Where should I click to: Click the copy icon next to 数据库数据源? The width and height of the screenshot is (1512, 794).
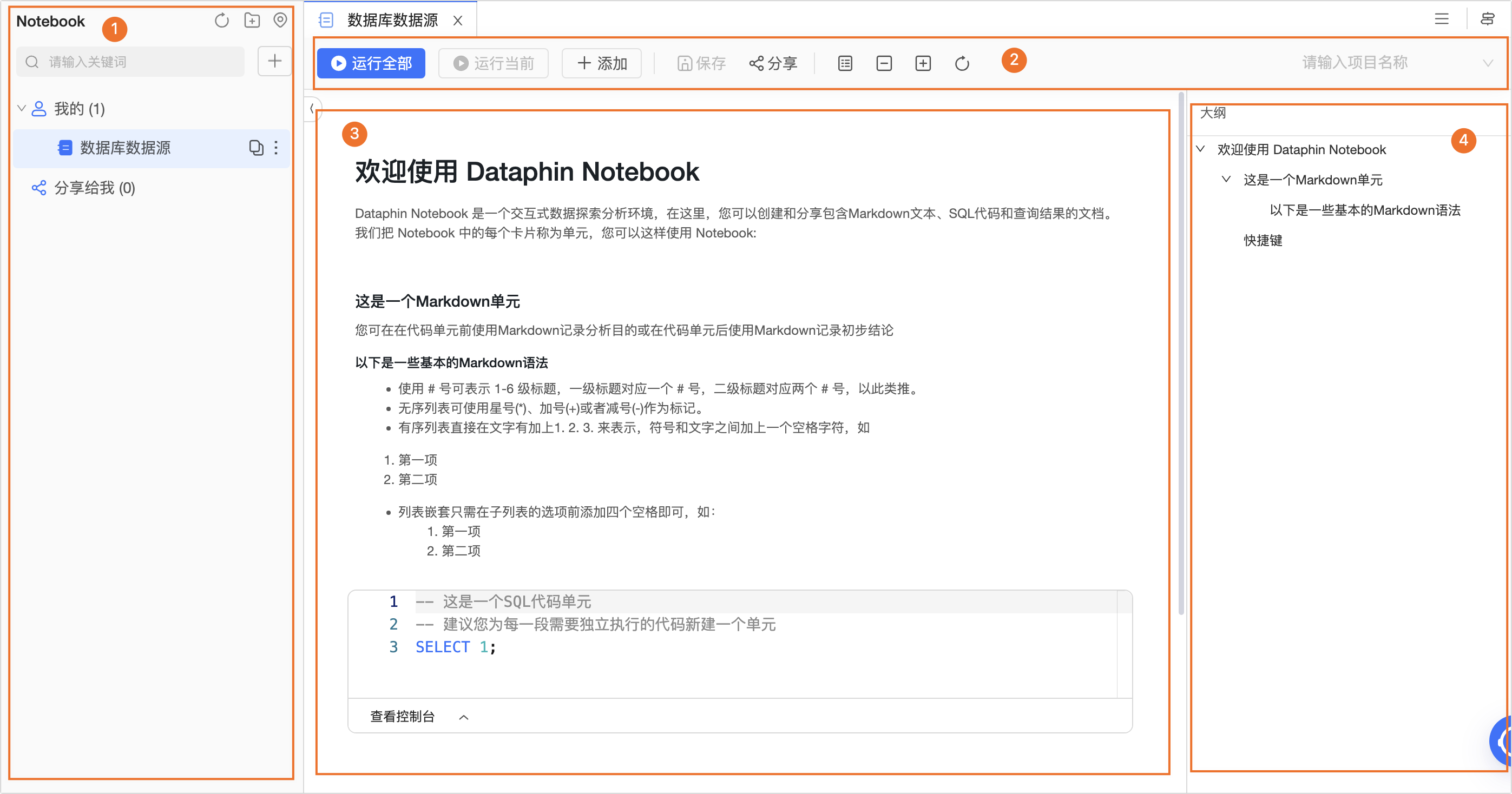256,148
